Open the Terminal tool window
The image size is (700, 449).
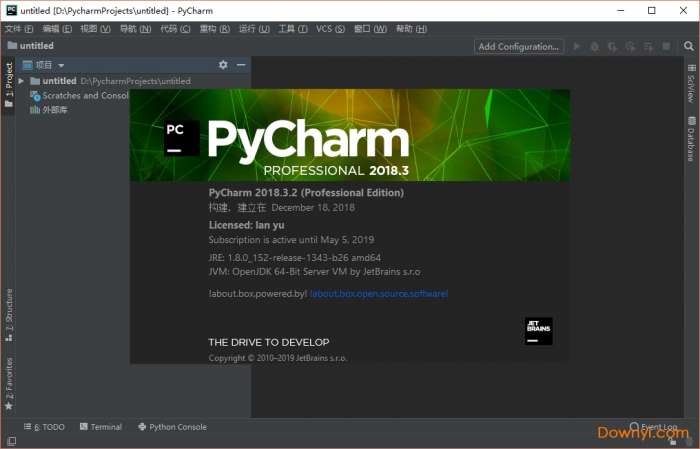100,427
